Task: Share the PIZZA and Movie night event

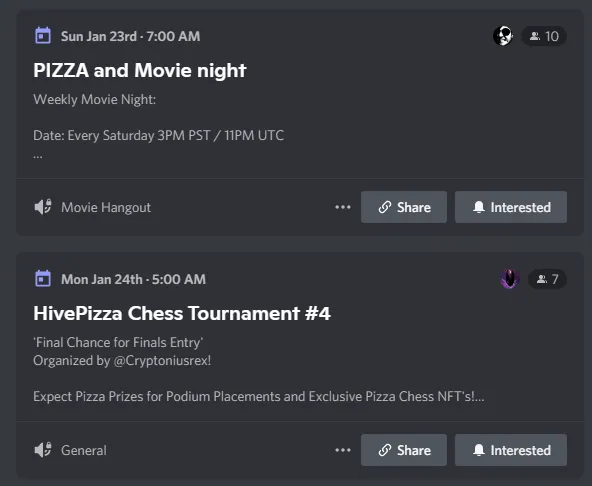Action: click(x=404, y=207)
